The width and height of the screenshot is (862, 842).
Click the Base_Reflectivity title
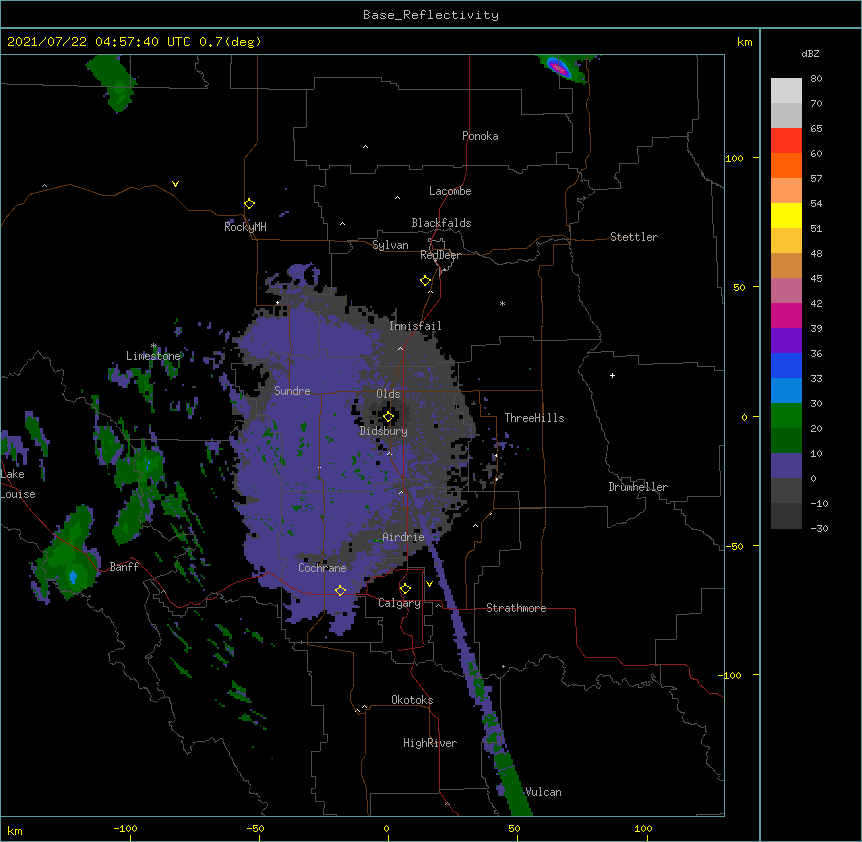pos(431,15)
